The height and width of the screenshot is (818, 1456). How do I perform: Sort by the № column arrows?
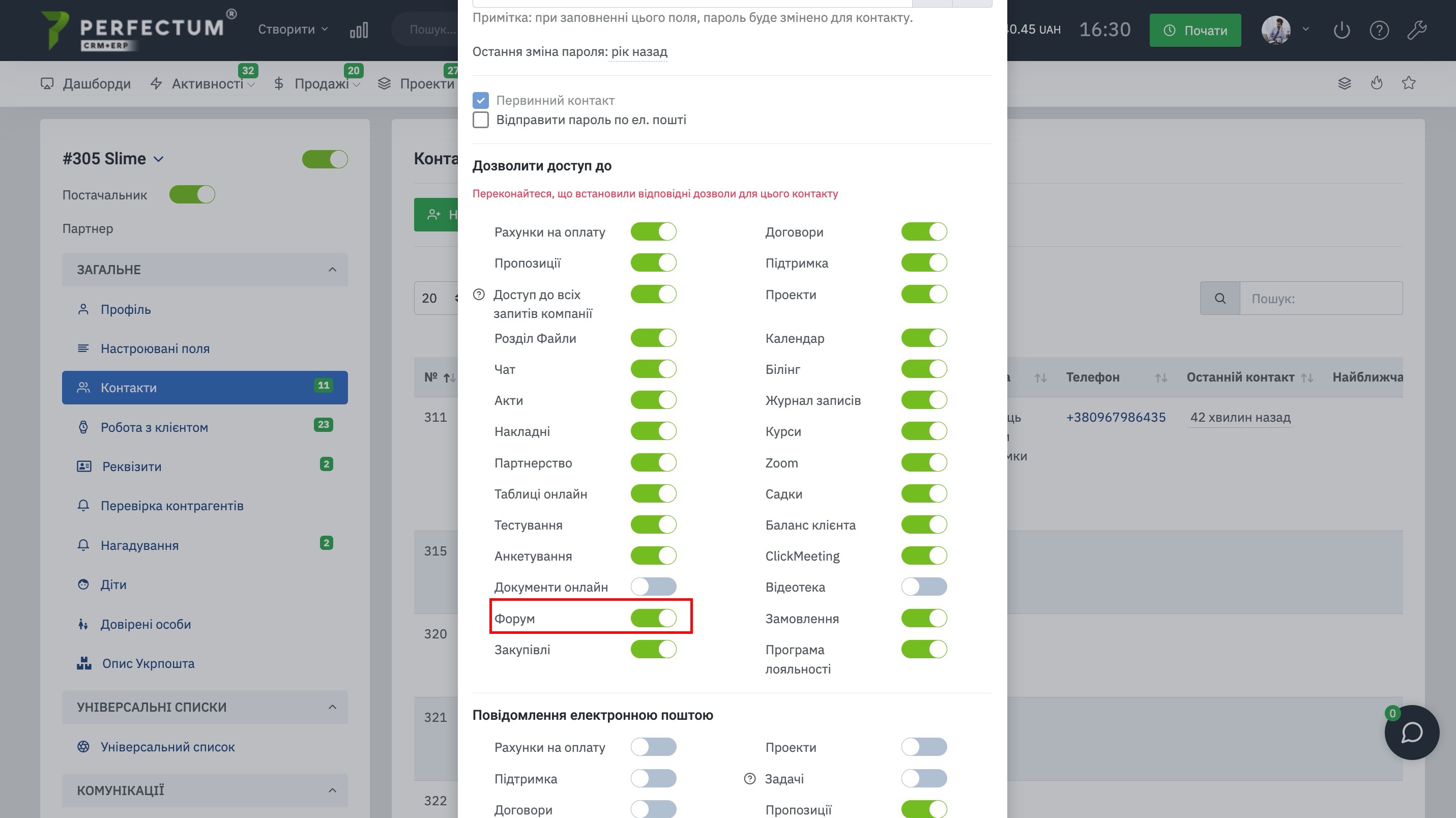click(450, 377)
